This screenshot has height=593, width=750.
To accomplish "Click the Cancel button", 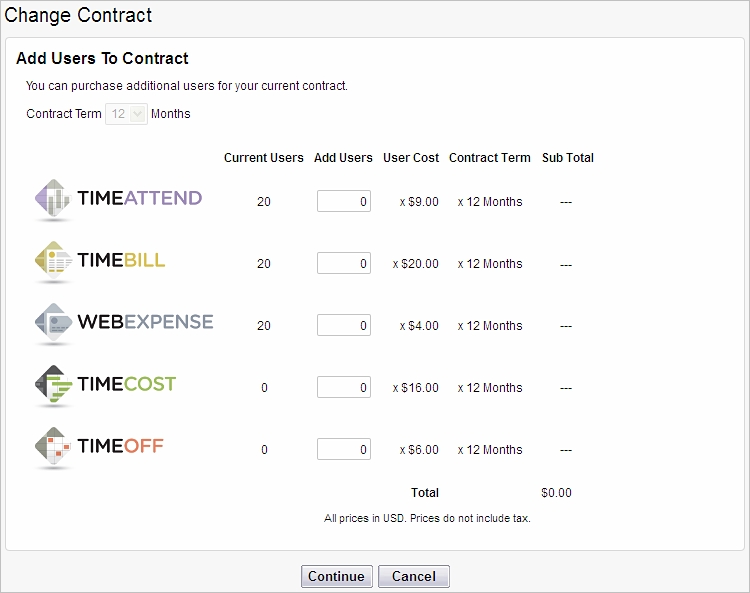I will (x=414, y=576).
